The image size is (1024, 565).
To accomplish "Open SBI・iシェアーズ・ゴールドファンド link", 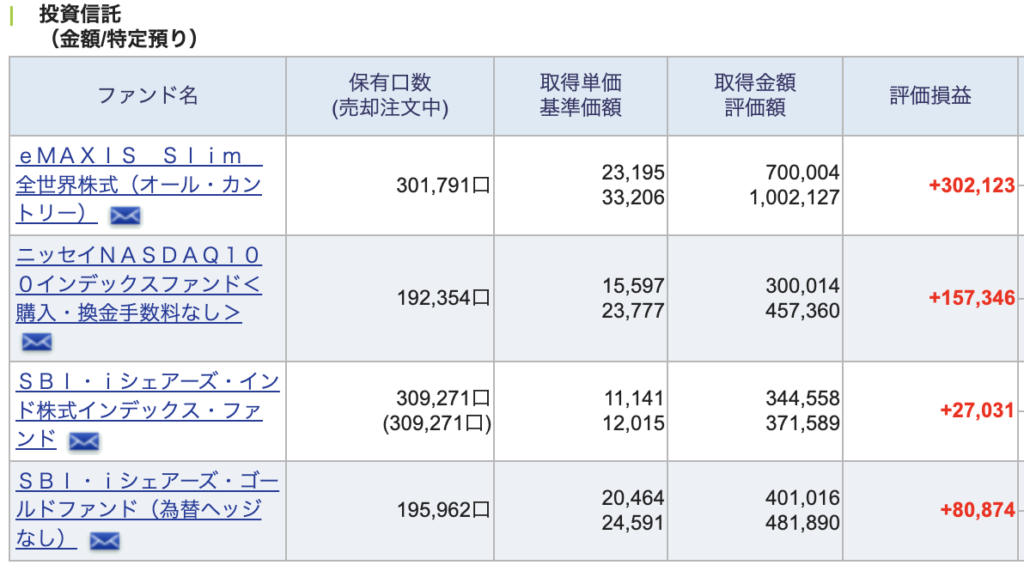I will click(x=147, y=495).
